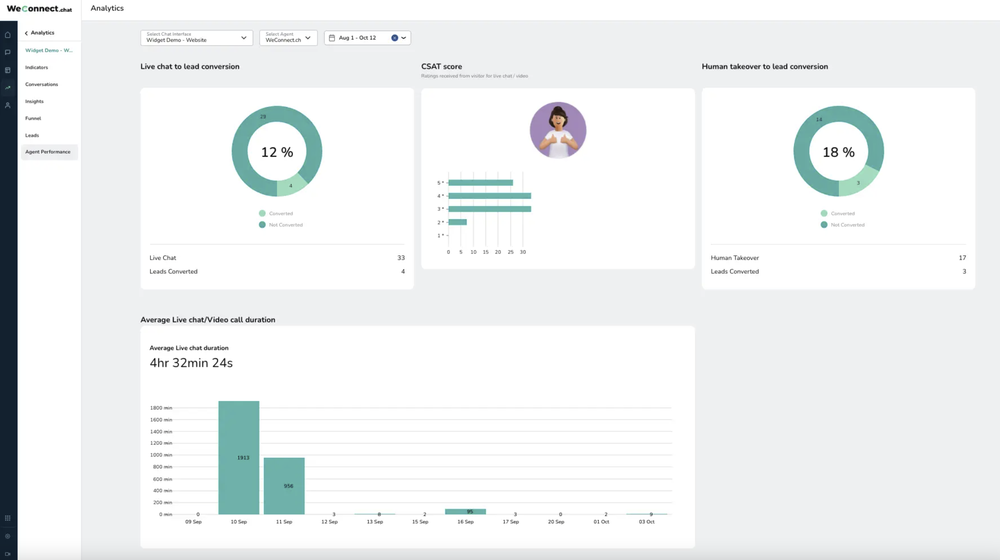
Task: Expand the Aug 1 - Oct 12 date range
Action: pyautogui.click(x=403, y=38)
